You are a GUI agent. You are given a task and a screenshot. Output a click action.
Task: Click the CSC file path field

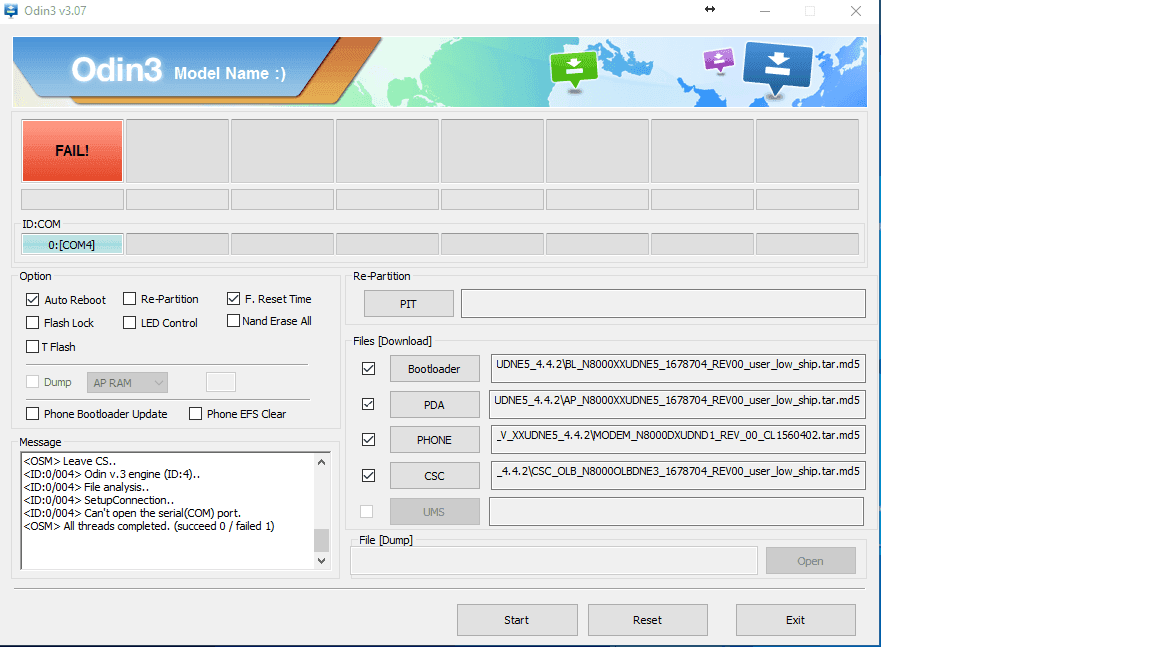point(677,475)
